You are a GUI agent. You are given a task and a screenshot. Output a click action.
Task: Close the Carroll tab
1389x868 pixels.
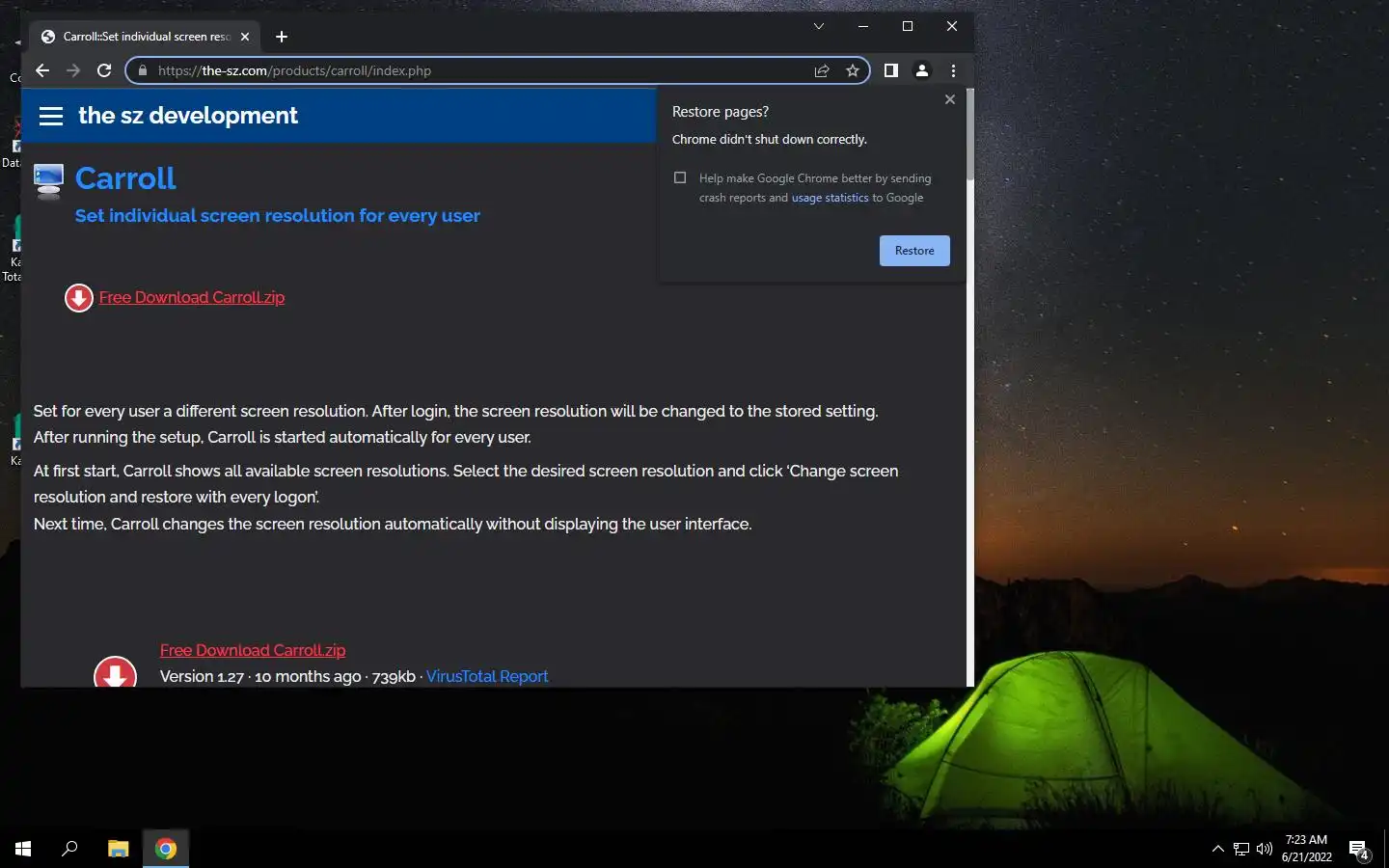point(245,37)
